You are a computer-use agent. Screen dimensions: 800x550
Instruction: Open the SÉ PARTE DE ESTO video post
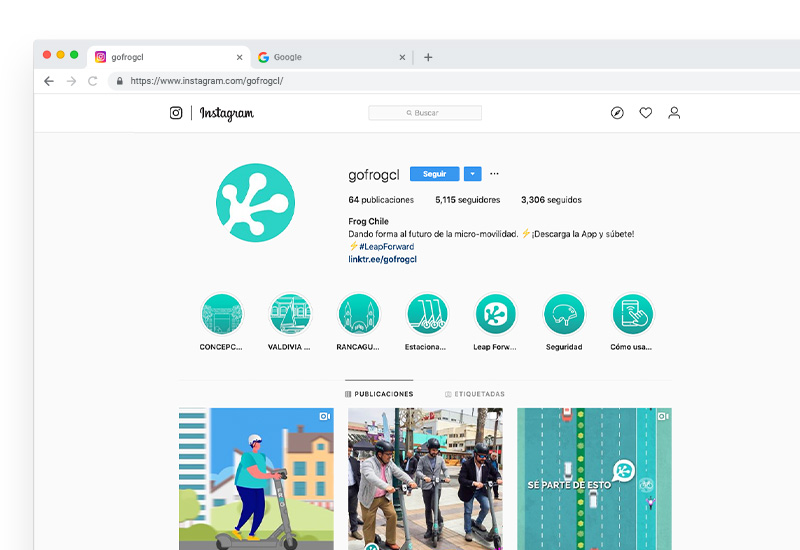coord(594,479)
